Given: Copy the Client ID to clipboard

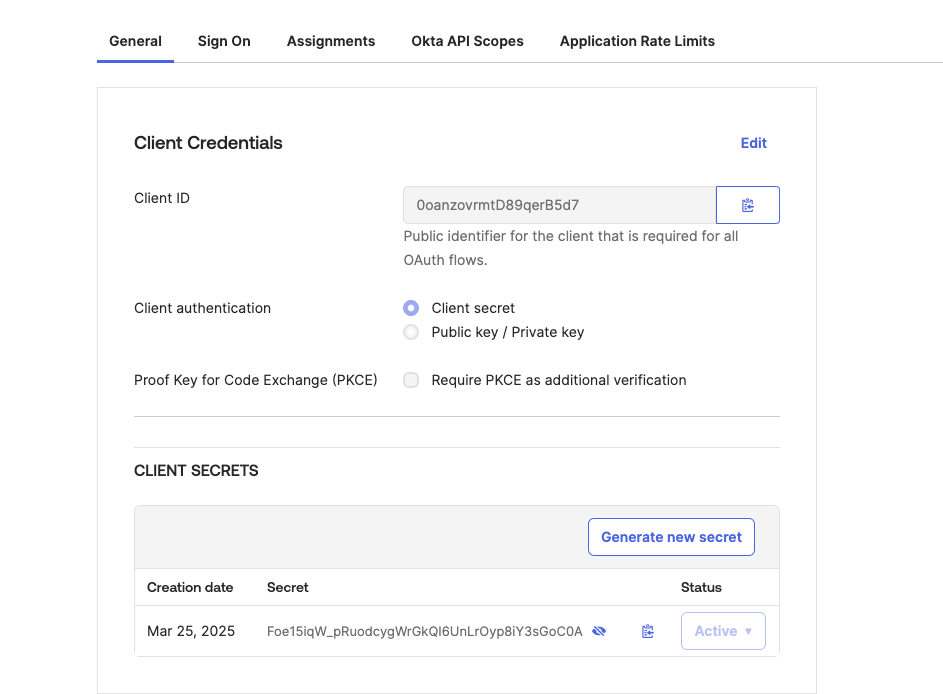Looking at the screenshot, I should click(747, 205).
